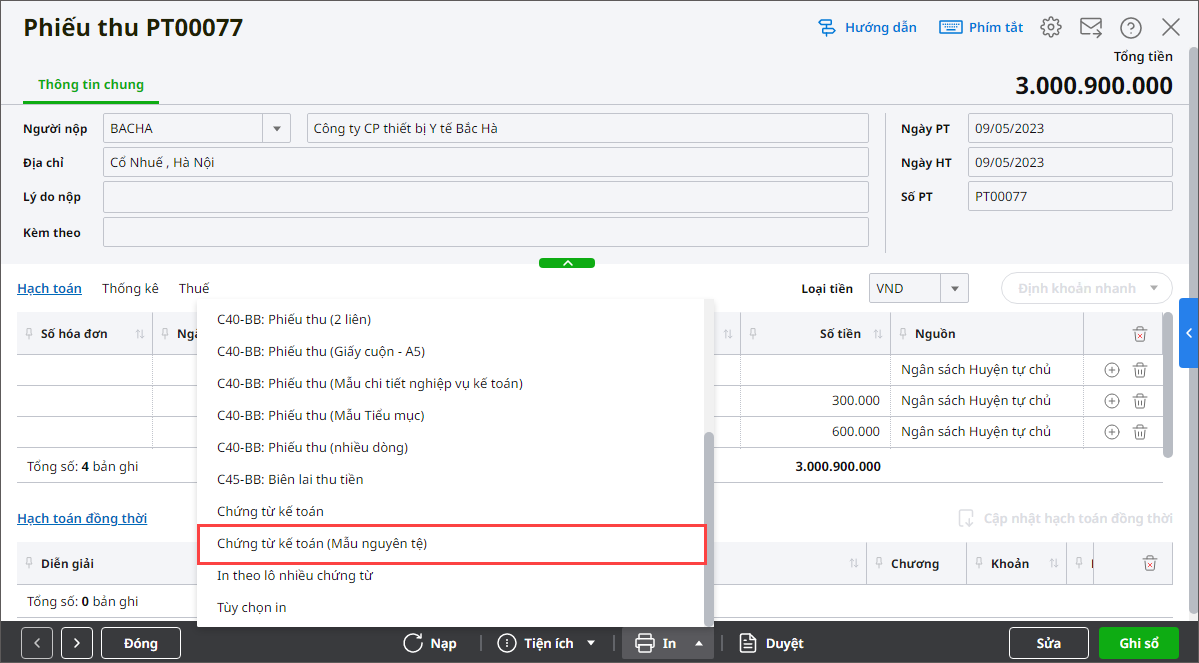Delete the 600.000 row
Image resolution: width=1199 pixels, height=663 pixels.
1139,432
